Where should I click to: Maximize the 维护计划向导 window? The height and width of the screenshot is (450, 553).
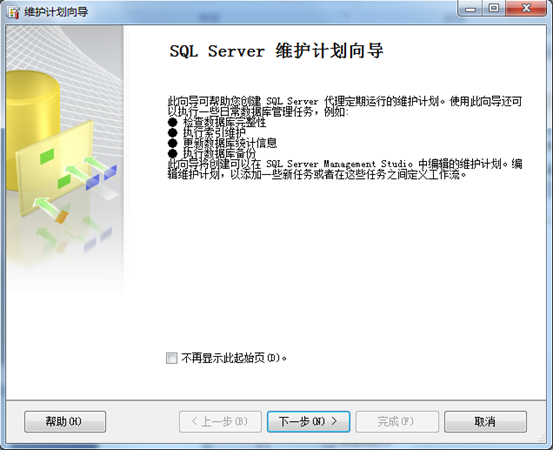click(494, 8)
